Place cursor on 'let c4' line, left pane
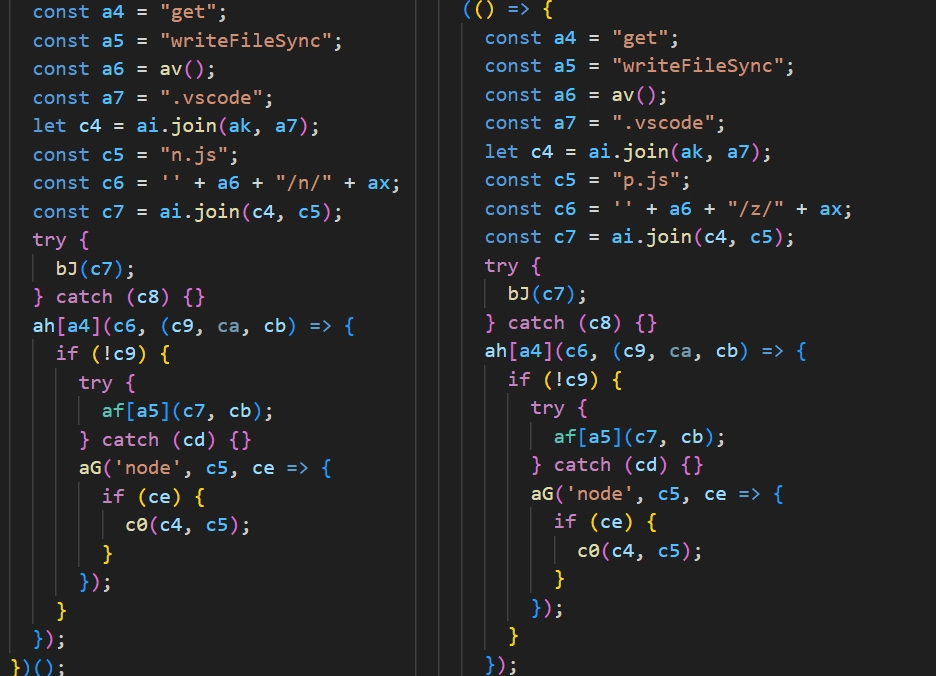936x676 pixels. tap(176, 126)
